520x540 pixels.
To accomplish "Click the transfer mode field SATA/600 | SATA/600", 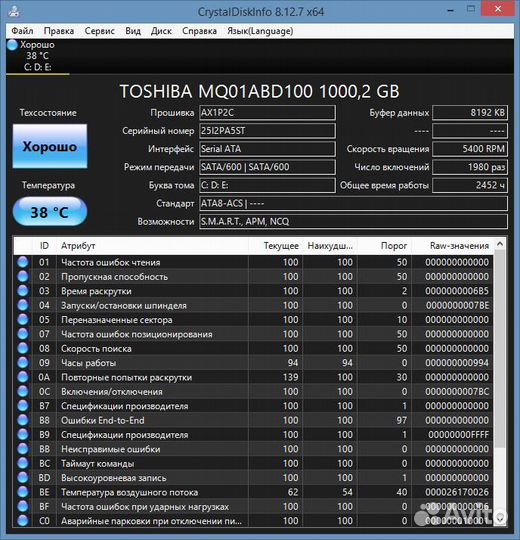I will click(267, 167).
